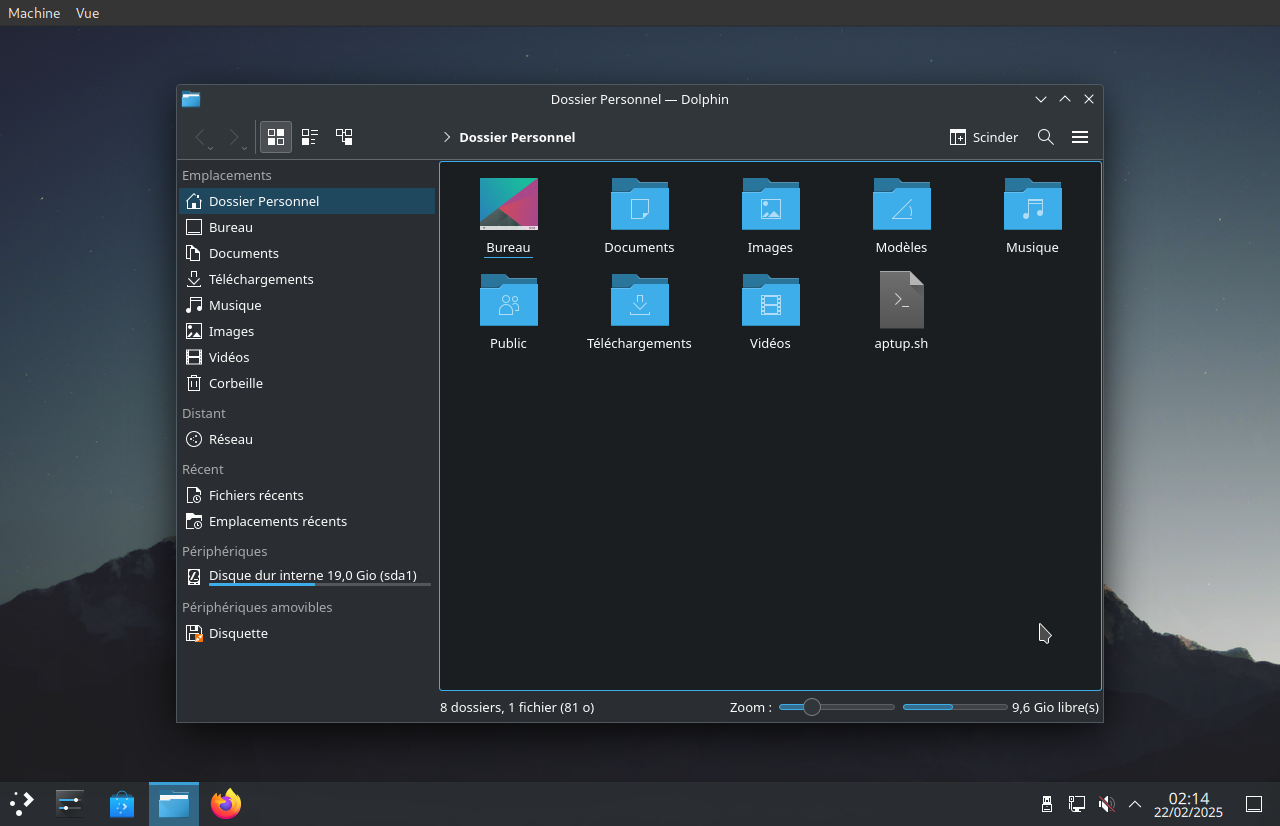Expand the breadcrumb arrow before Dossier Personnel
This screenshot has width=1280, height=826.
tap(447, 137)
